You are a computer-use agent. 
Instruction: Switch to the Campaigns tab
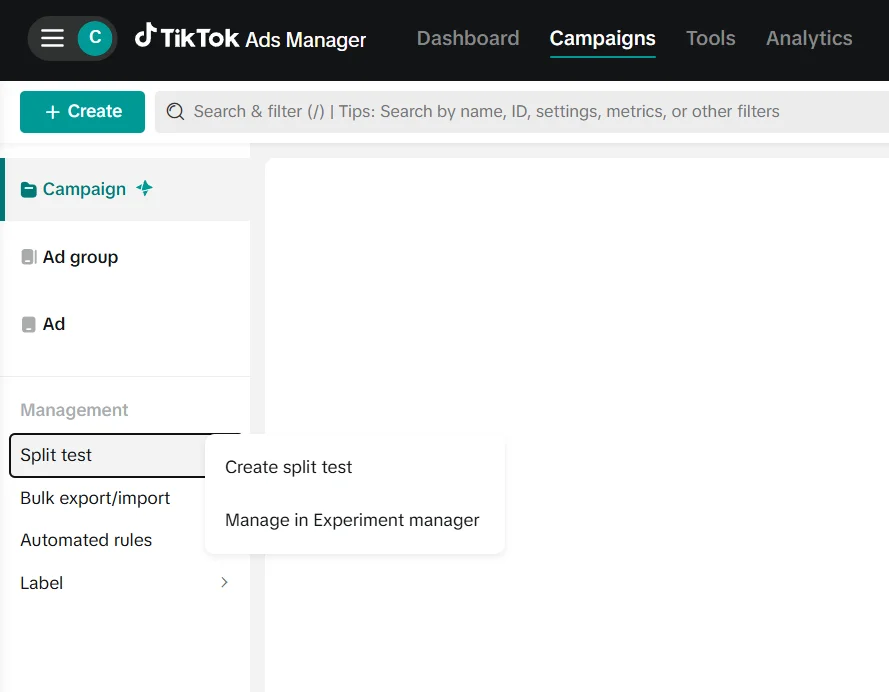click(602, 39)
